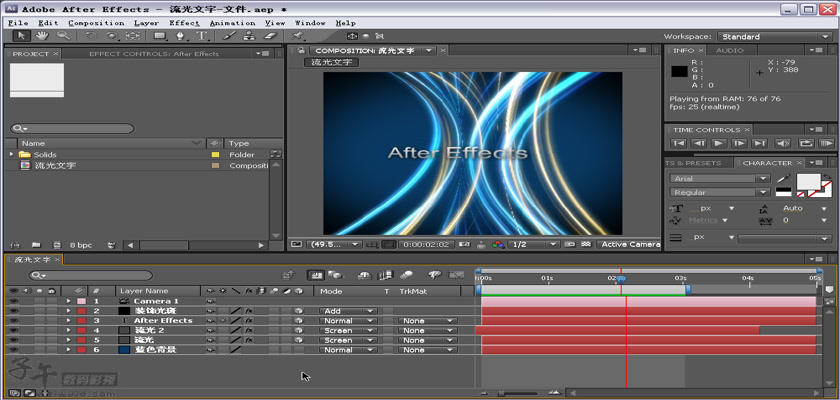The width and height of the screenshot is (840, 400).
Task: Open the File menu
Action: 18,23
